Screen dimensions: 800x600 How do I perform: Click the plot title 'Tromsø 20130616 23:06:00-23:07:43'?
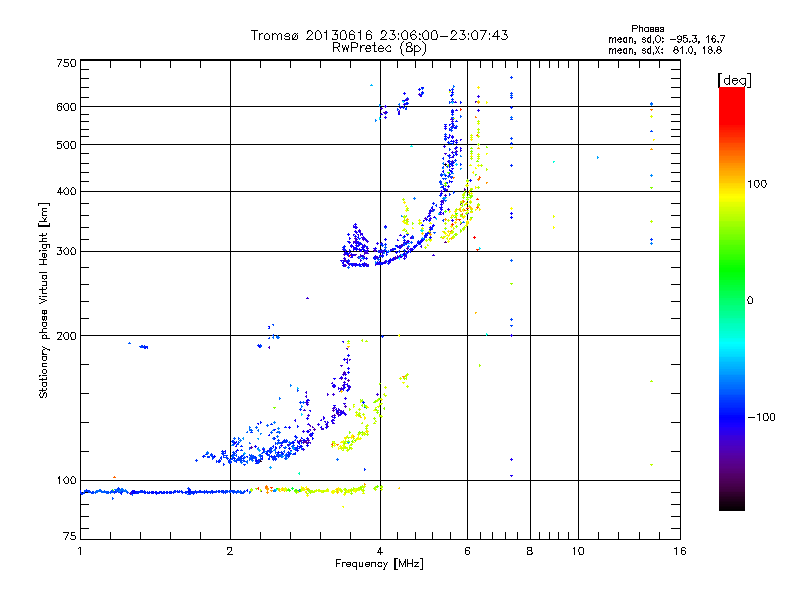click(x=379, y=35)
